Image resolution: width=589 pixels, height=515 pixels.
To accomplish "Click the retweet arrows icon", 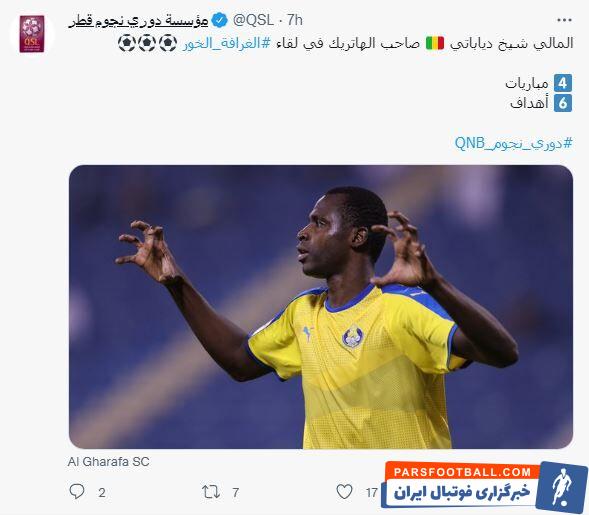I will (211, 492).
